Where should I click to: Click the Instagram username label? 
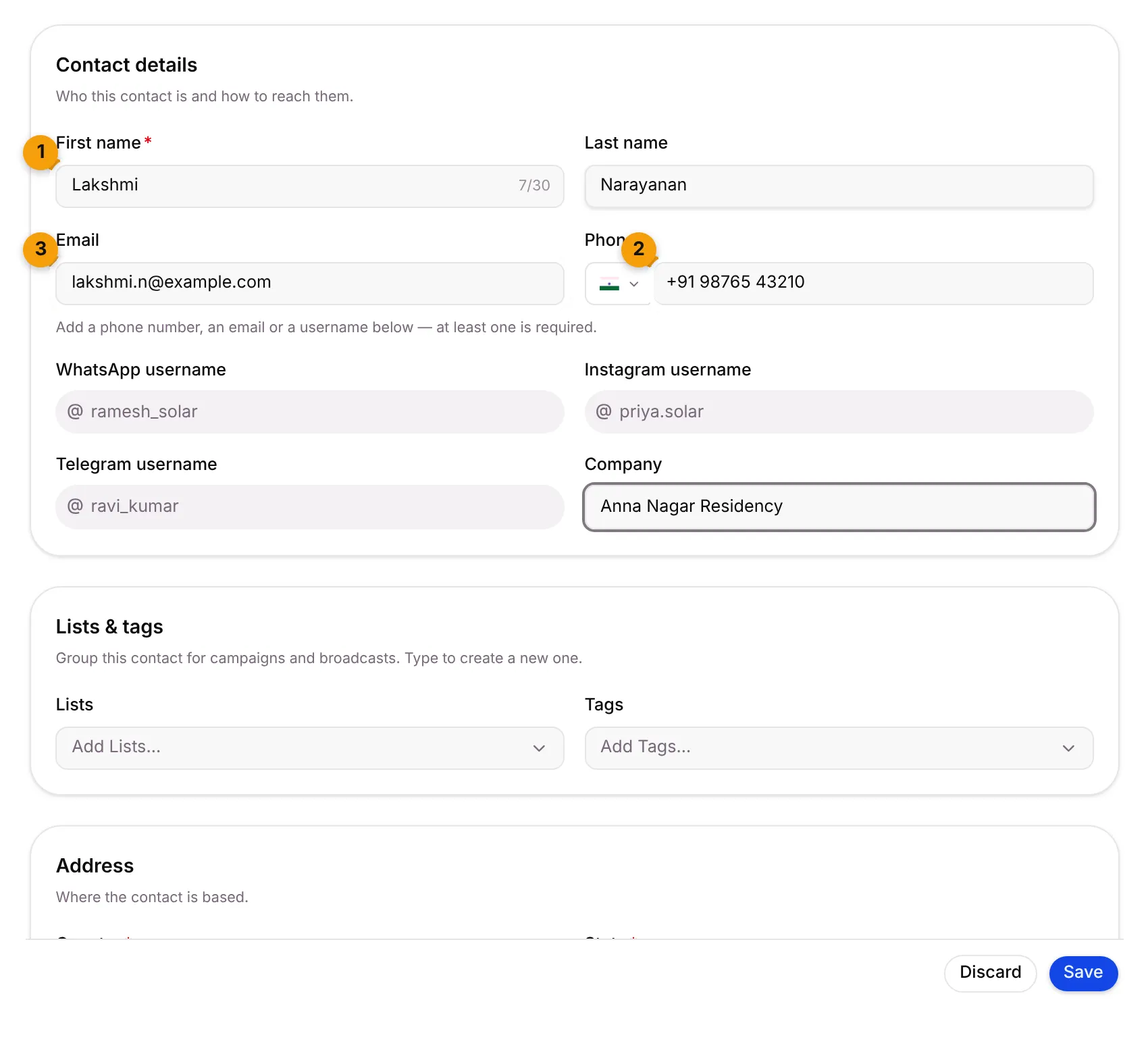[x=667, y=370]
